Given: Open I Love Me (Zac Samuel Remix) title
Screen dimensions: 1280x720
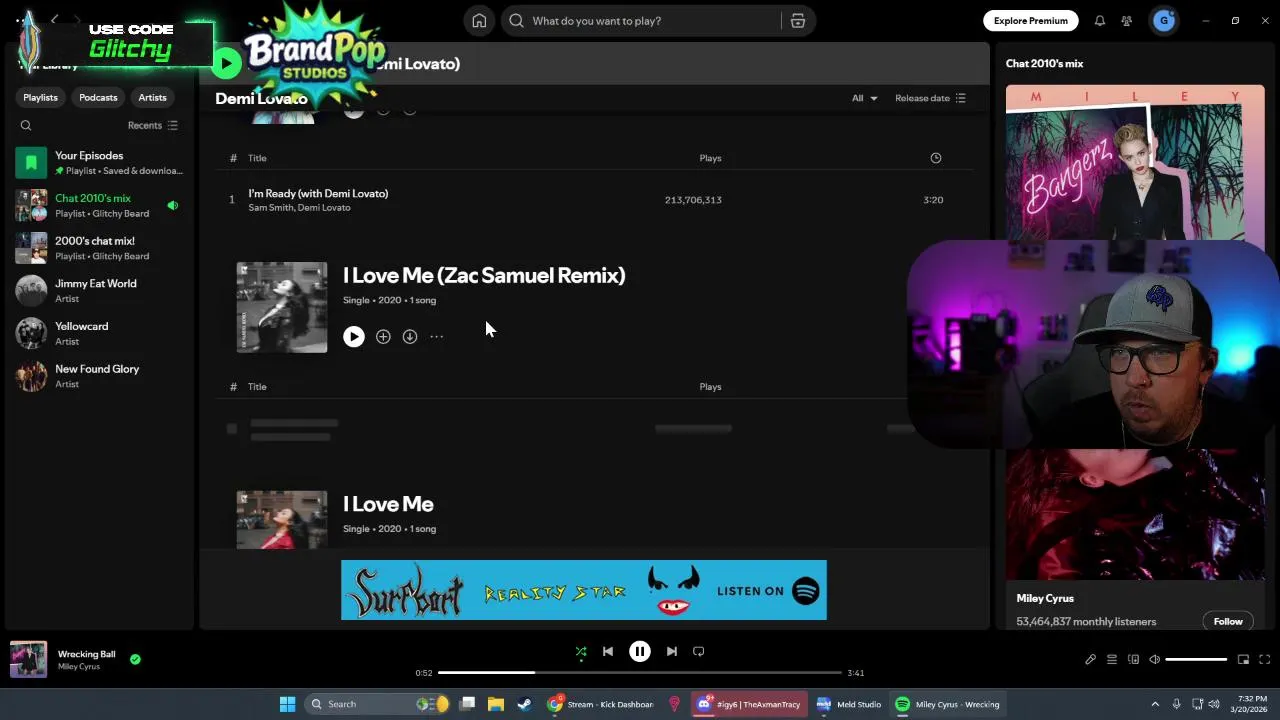Looking at the screenshot, I should 484,275.
